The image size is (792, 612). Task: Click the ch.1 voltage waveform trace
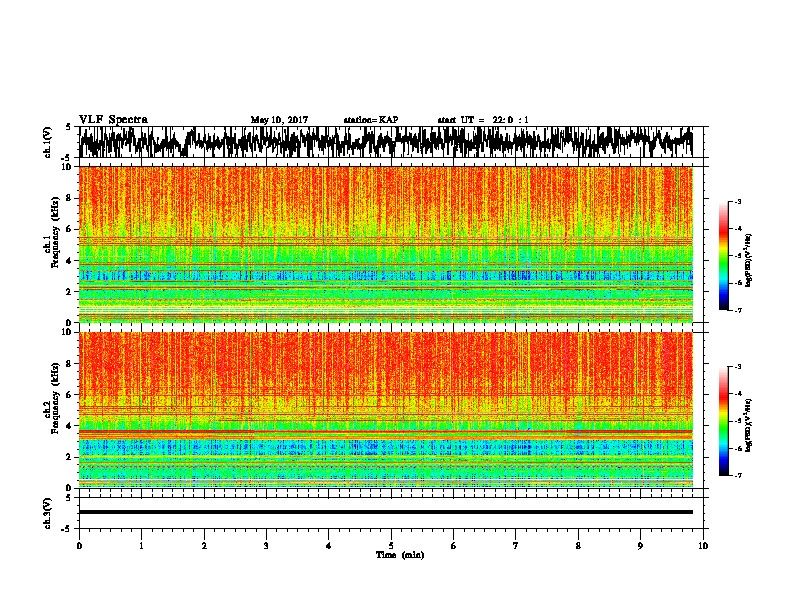coord(386,142)
